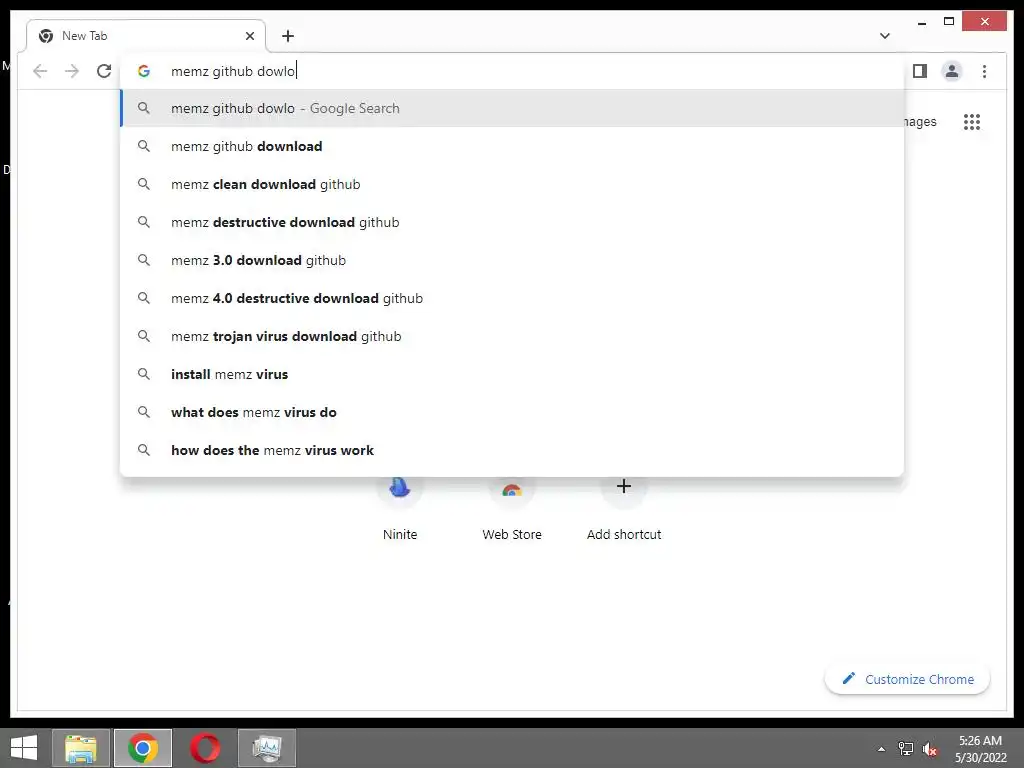
Task: Open the Web Store shortcut
Action: [512, 509]
